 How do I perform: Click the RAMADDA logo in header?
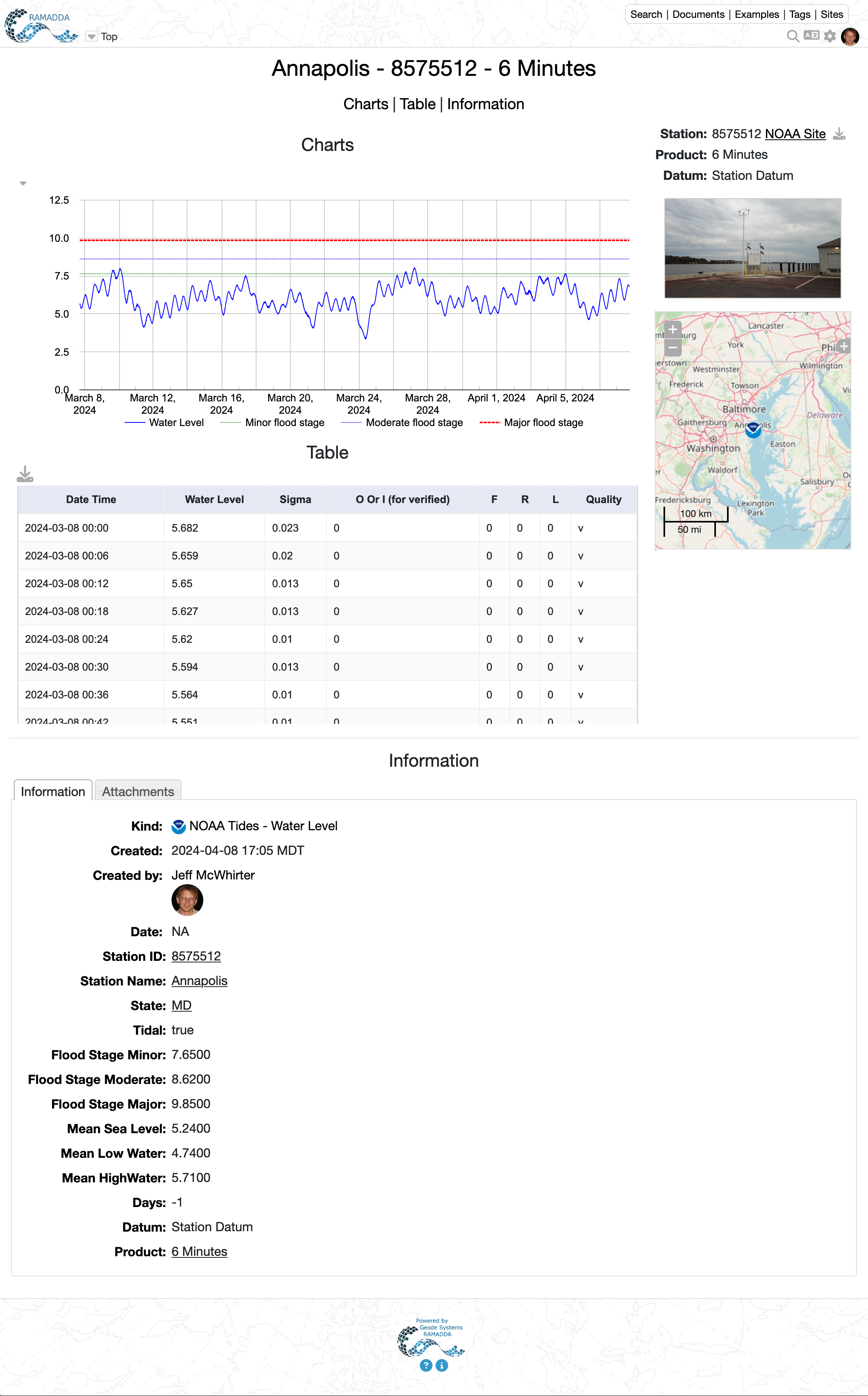41,26
